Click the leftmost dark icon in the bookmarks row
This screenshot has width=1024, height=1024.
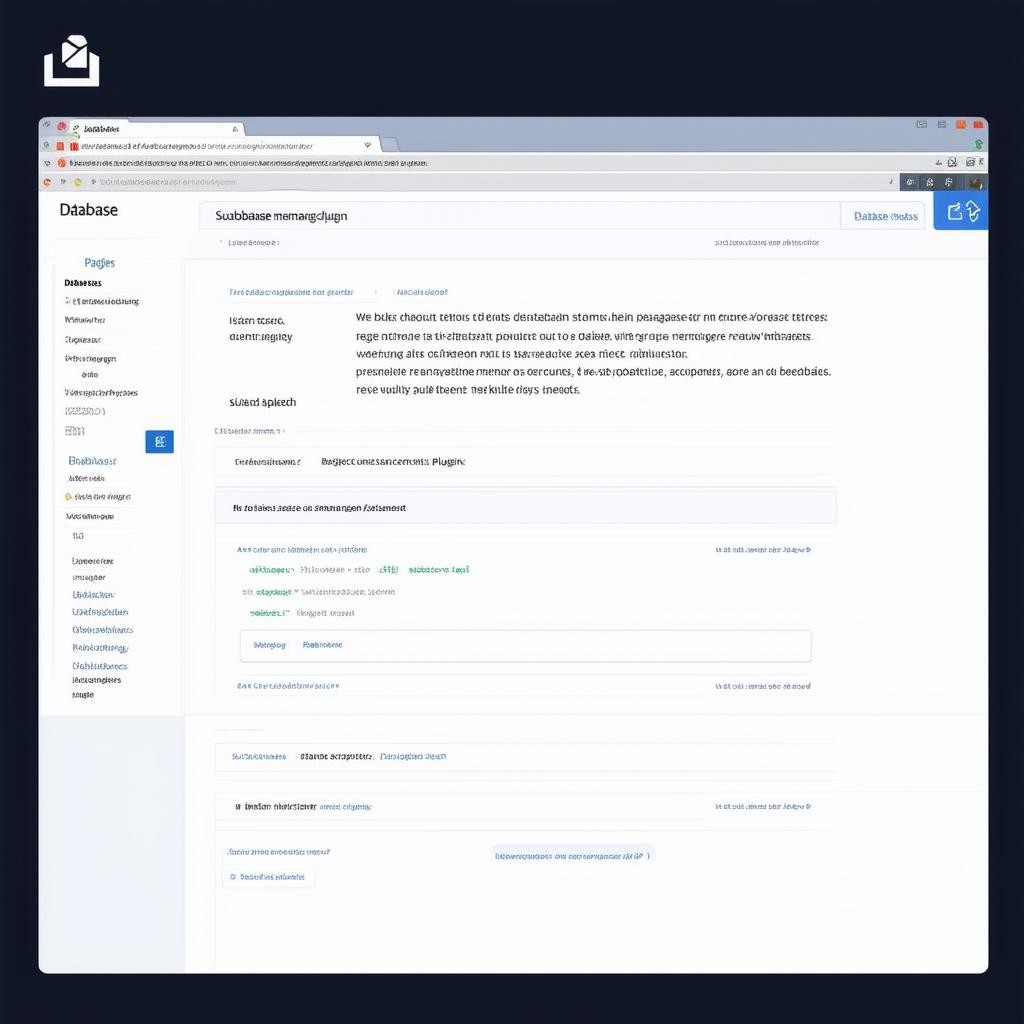pyautogui.click(x=909, y=182)
